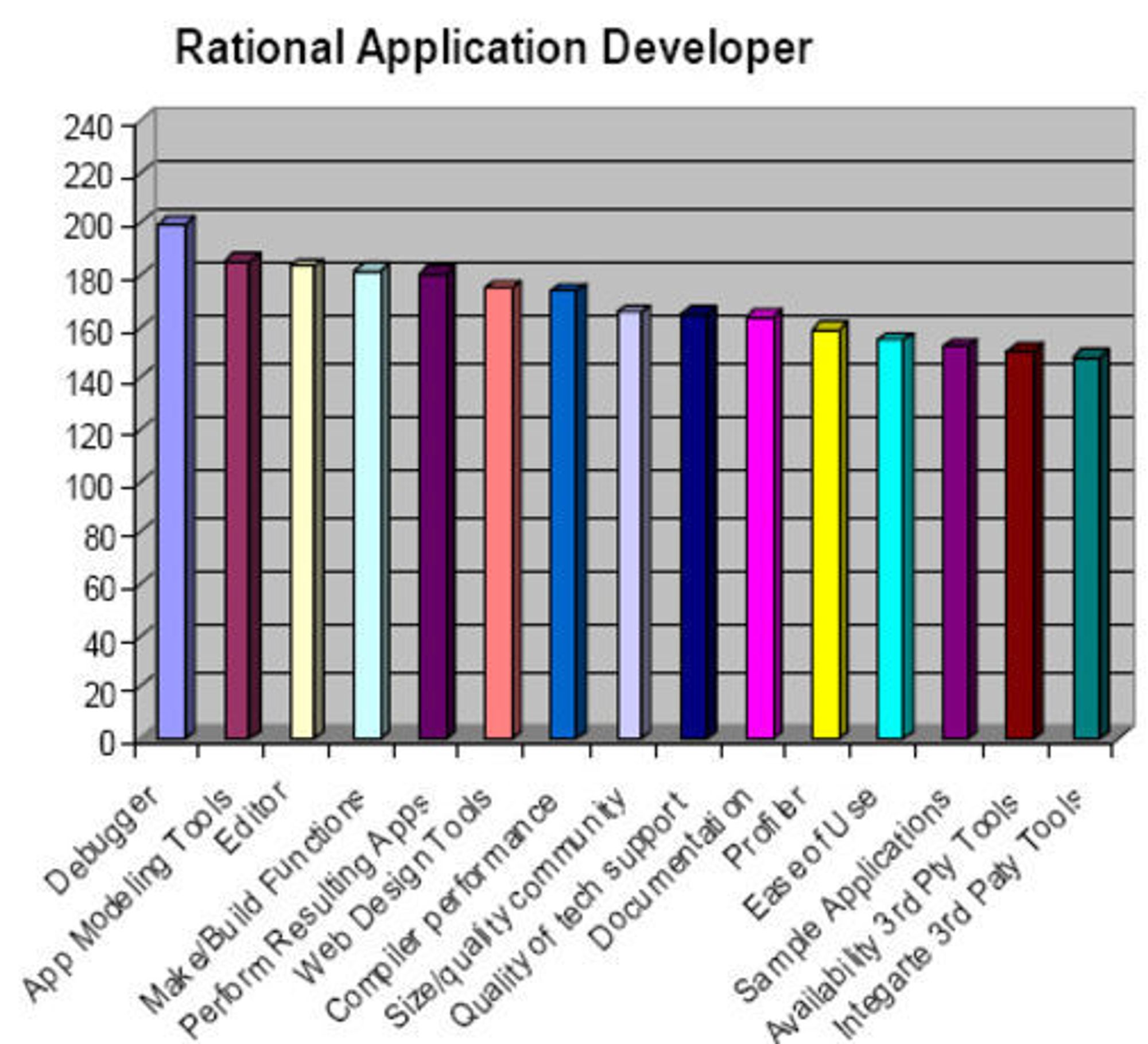Click the 140 value on the vertical axis
Viewport: 1148px width, 1044px height.
89,384
